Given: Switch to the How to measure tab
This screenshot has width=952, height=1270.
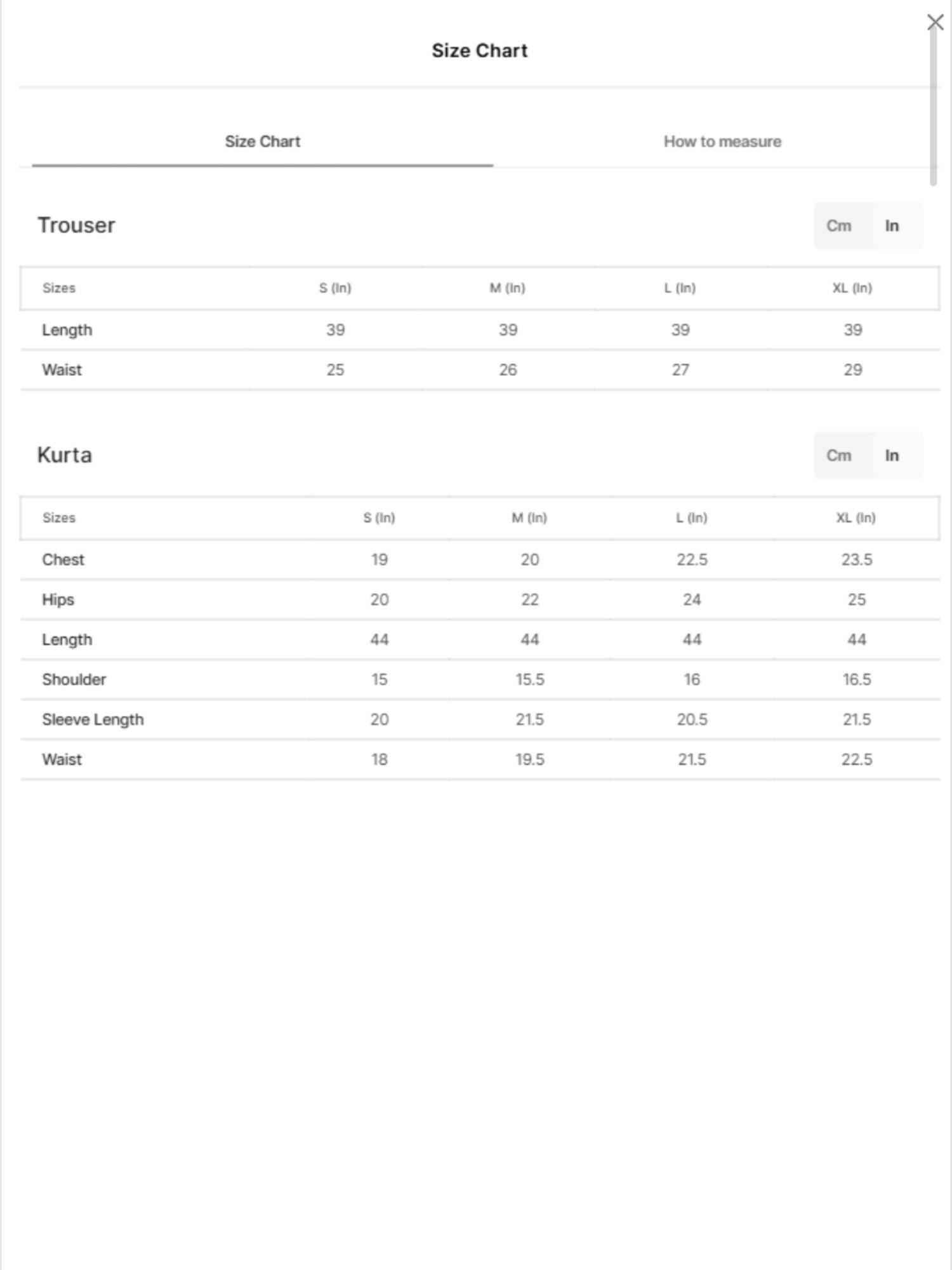Looking at the screenshot, I should point(722,142).
